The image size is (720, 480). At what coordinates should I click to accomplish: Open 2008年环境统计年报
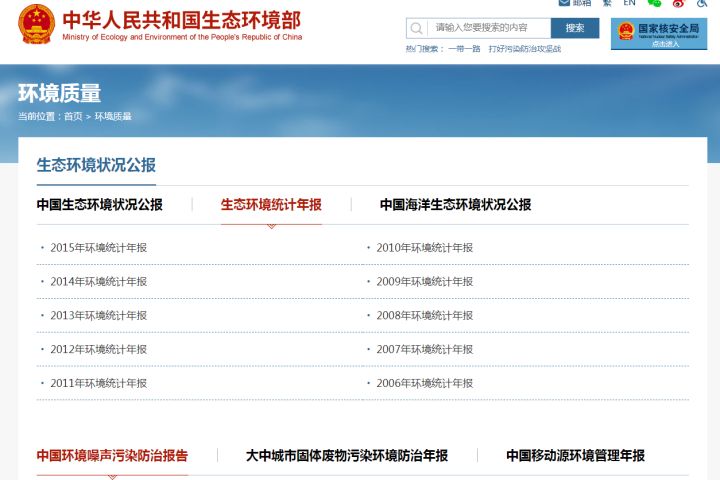[425, 316]
